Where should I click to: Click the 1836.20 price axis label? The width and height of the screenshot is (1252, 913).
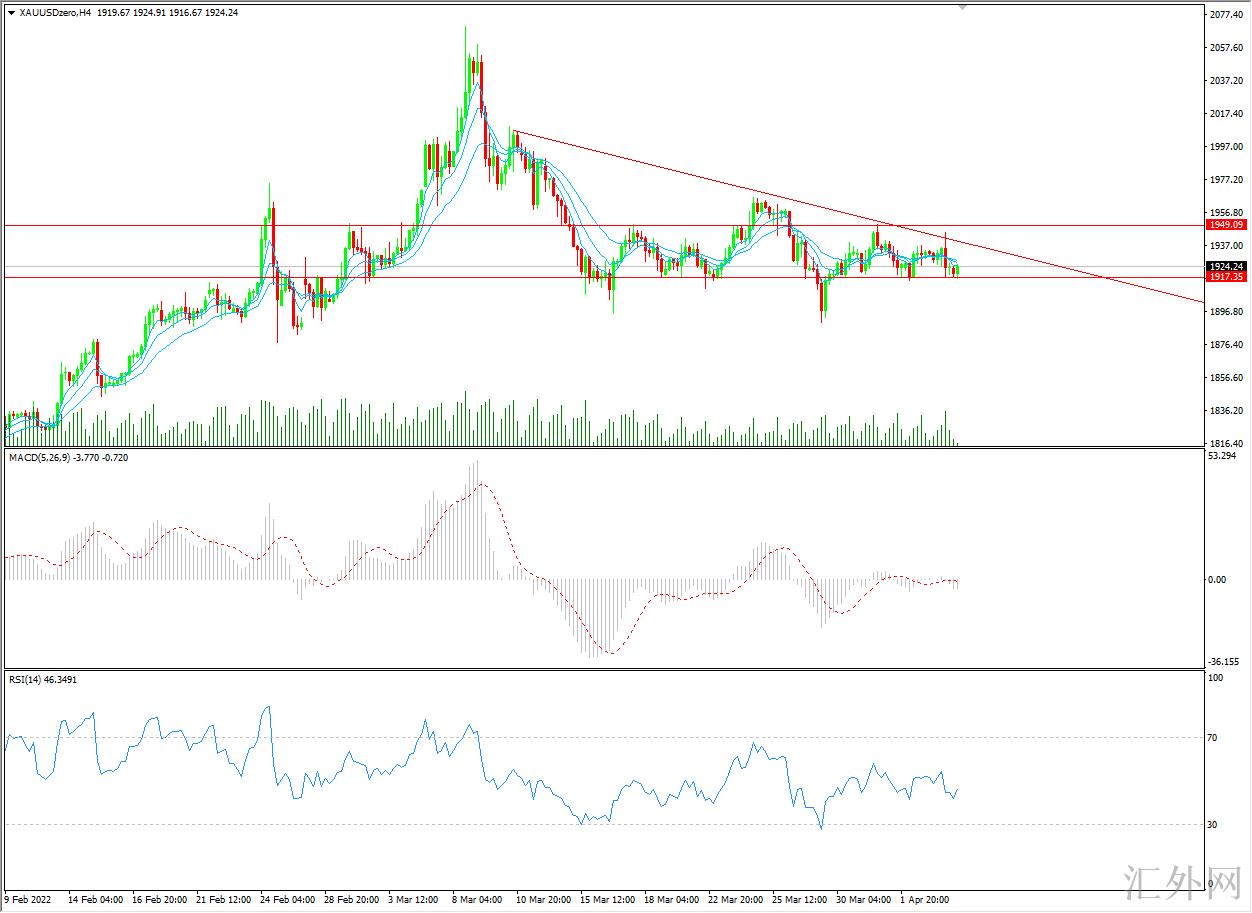pyautogui.click(x=1225, y=411)
